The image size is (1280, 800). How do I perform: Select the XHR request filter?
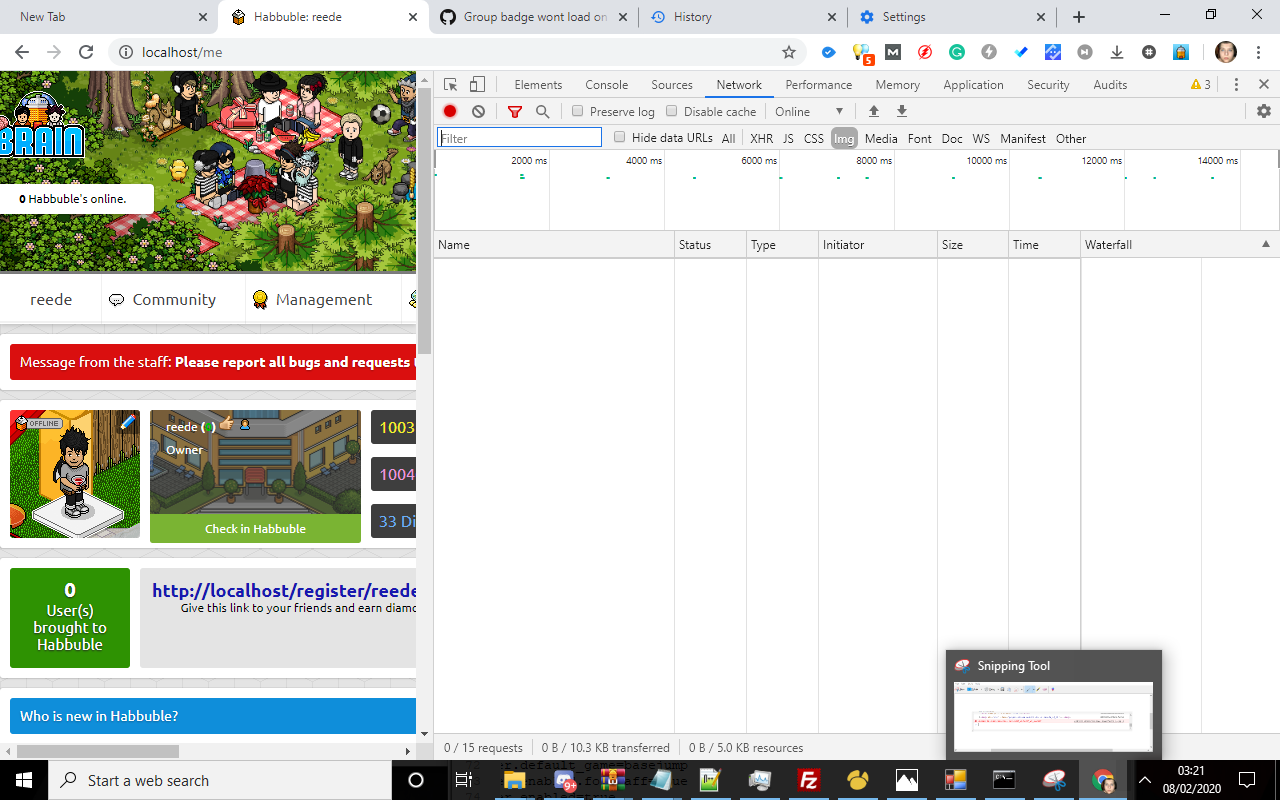(x=761, y=138)
